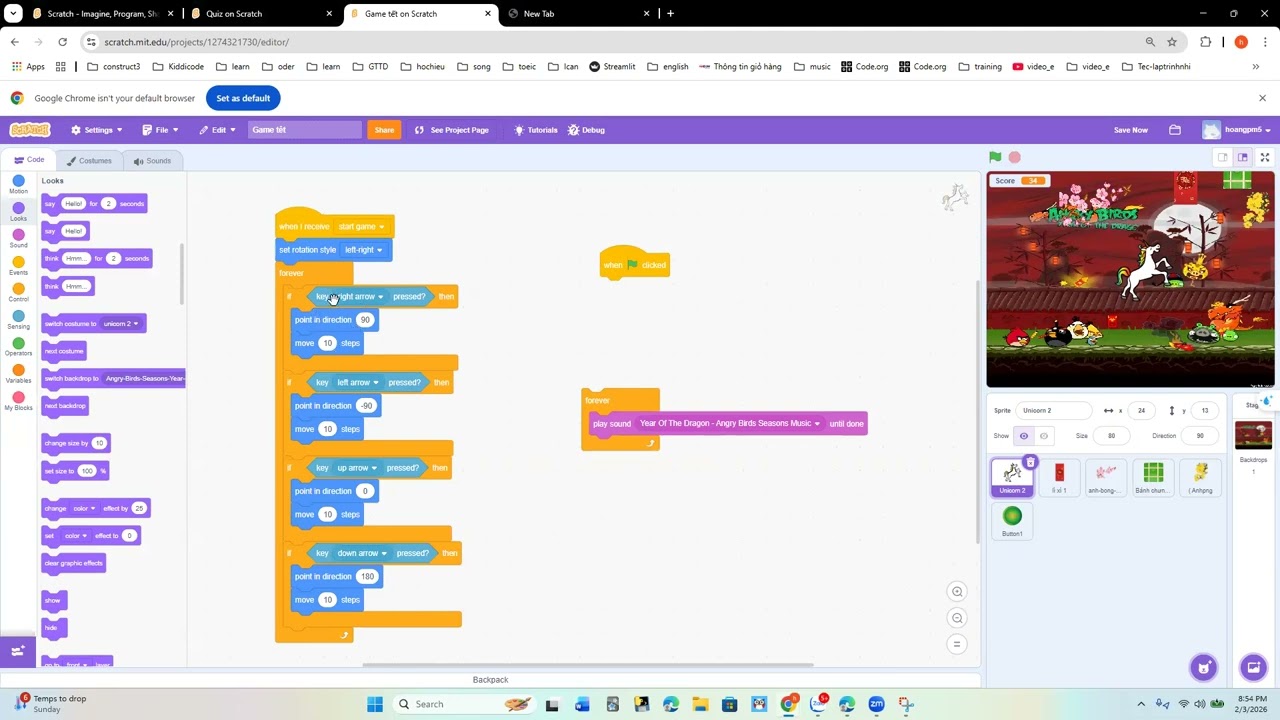Open the Windows Start menu

pyautogui.click(x=375, y=704)
